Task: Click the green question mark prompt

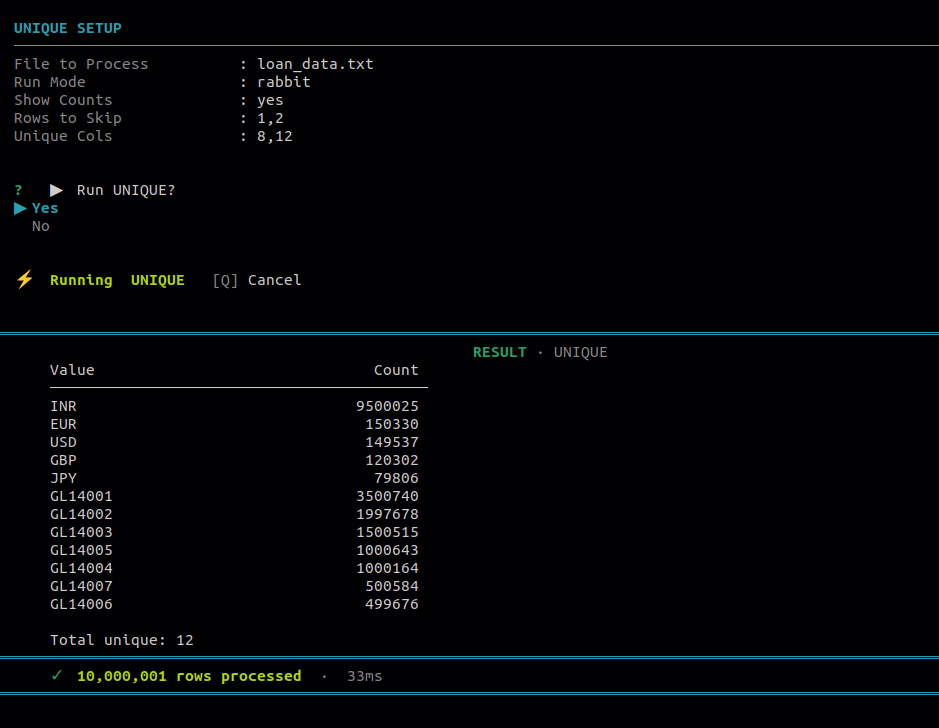Action: coord(19,190)
